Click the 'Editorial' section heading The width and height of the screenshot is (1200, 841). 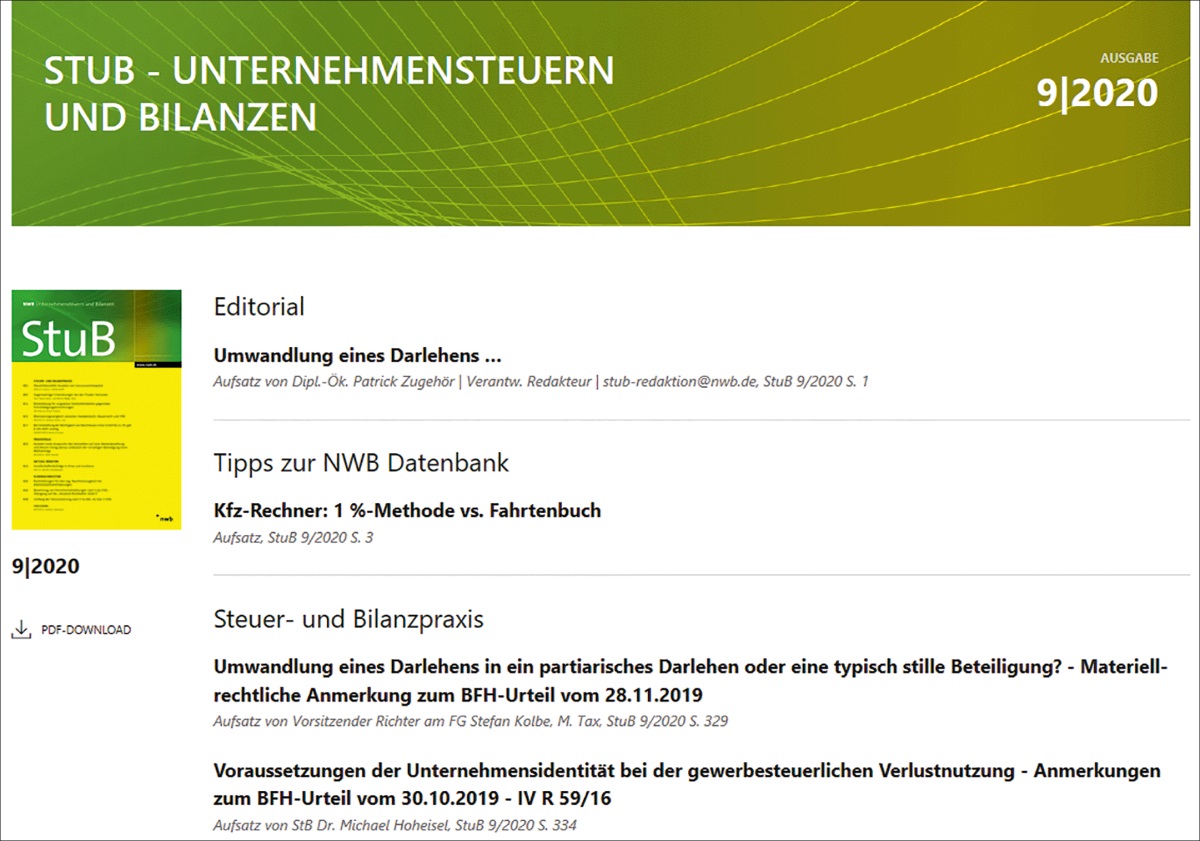tap(259, 307)
